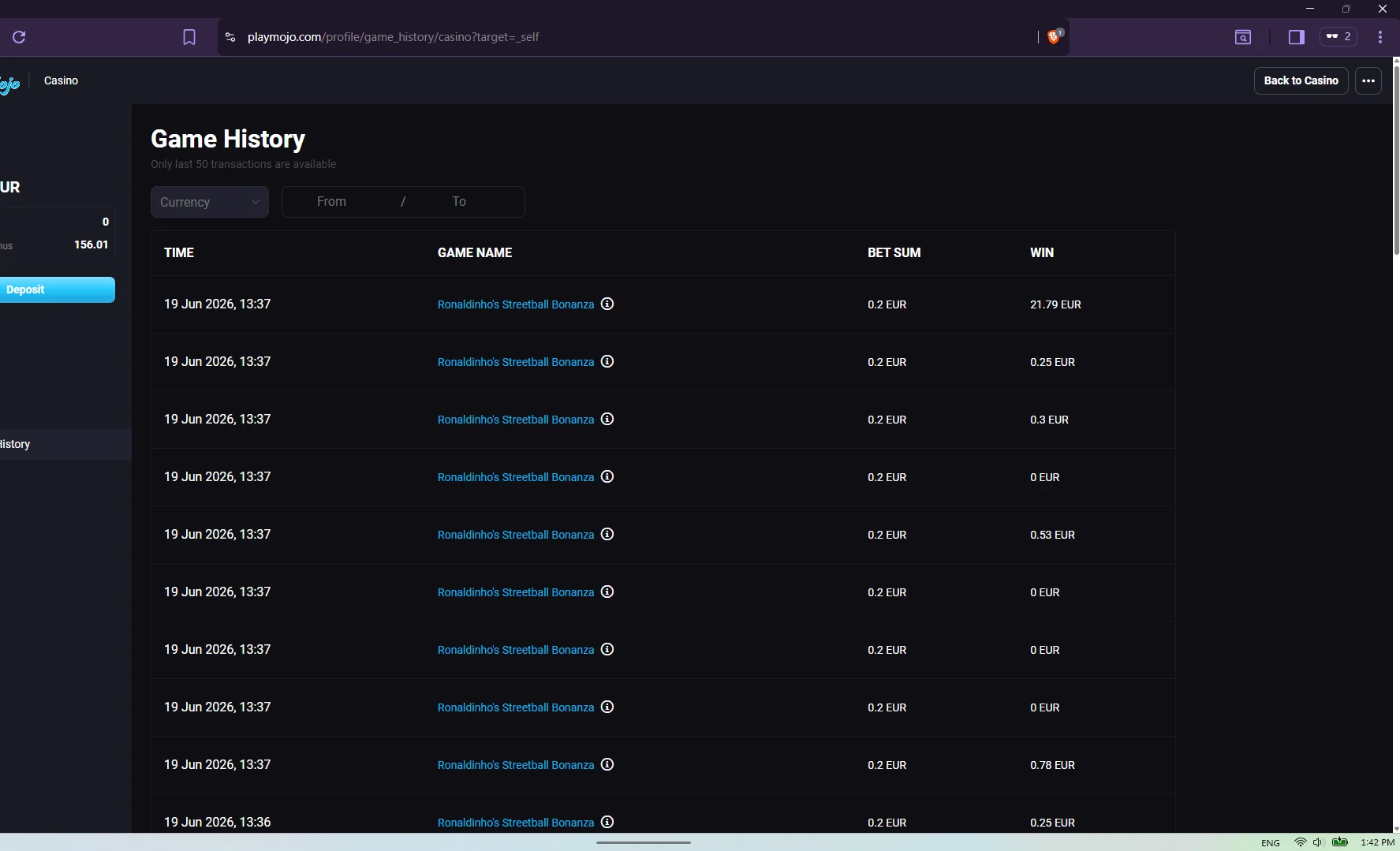Click the Deposit button
The image size is (1400, 851).
click(x=57, y=289)
